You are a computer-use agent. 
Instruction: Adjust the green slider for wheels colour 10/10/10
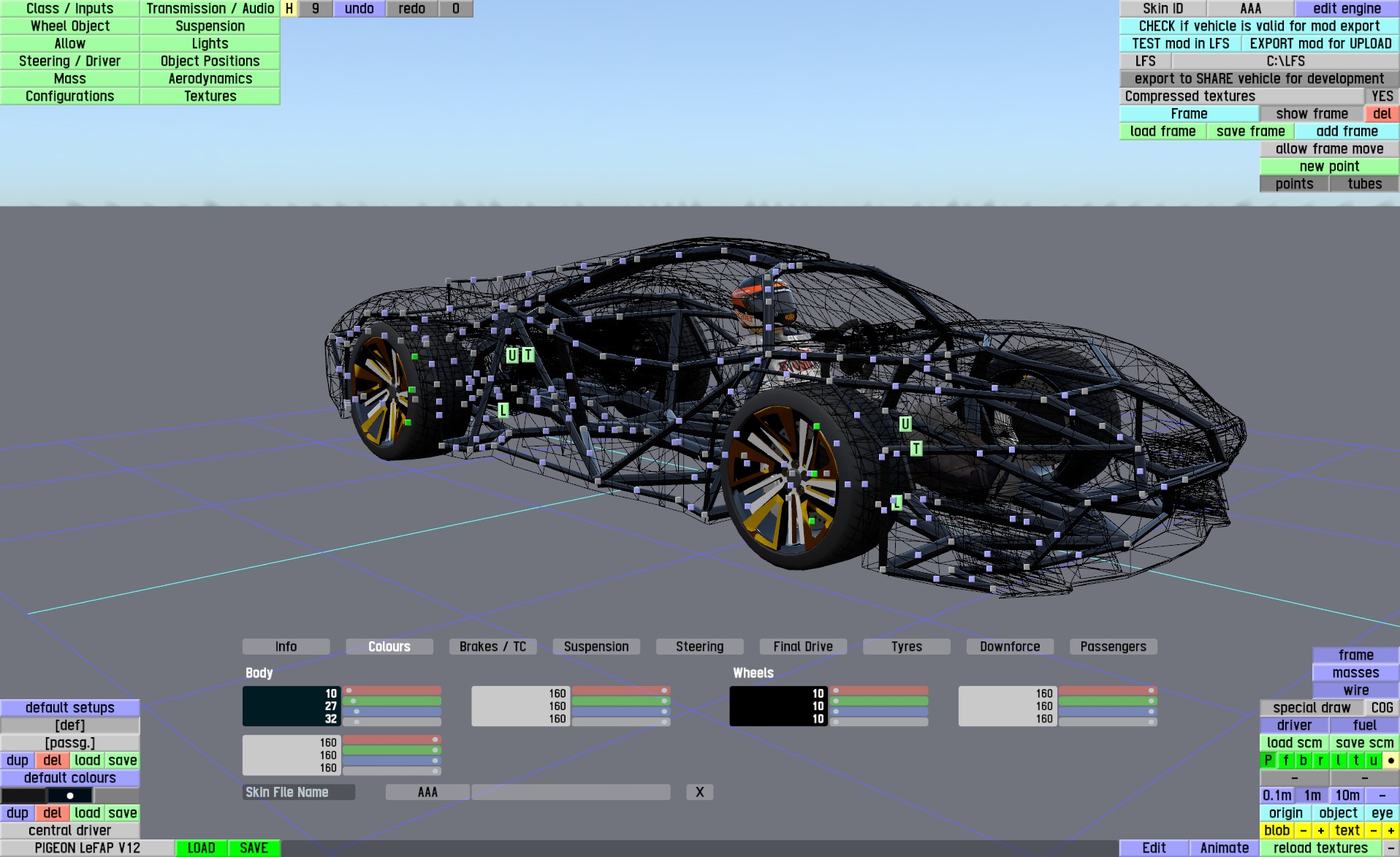(x=879, y=701)
